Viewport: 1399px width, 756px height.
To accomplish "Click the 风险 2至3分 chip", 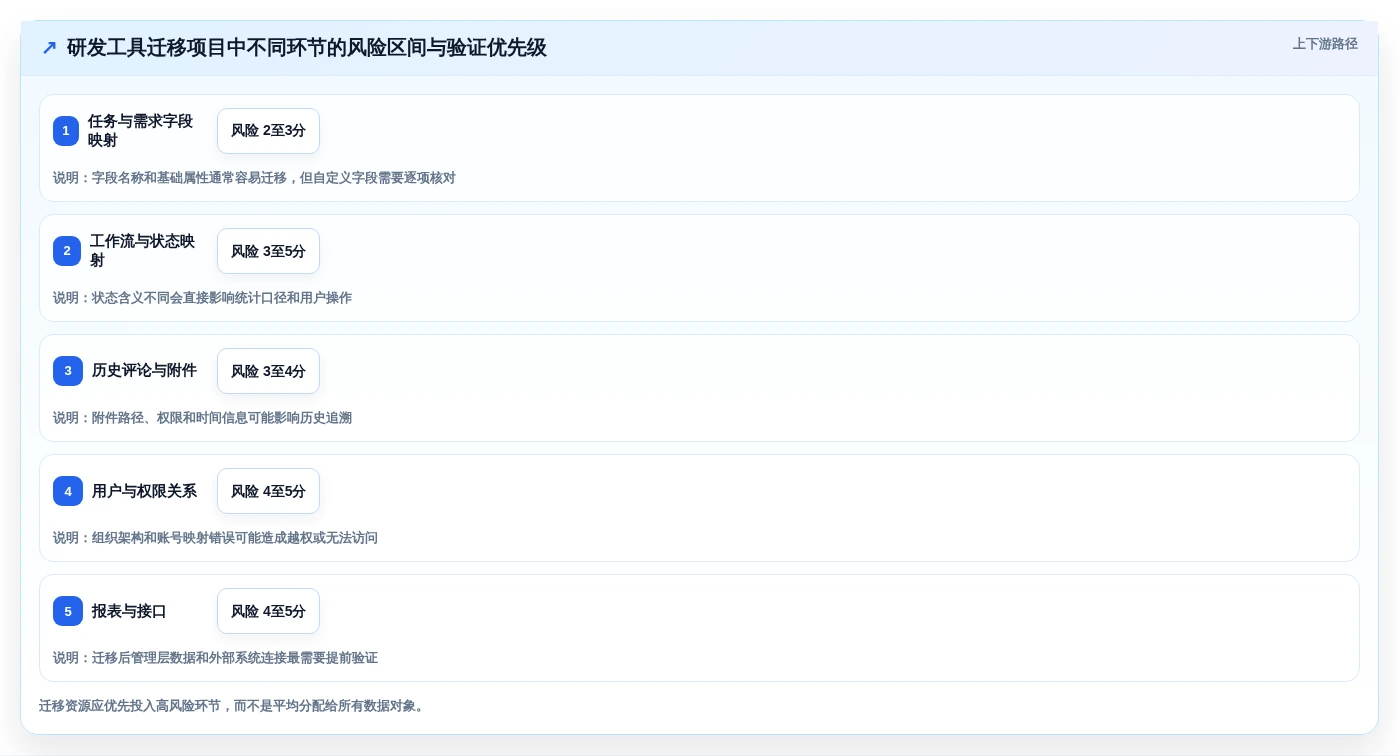I will [x=268, y=131].
